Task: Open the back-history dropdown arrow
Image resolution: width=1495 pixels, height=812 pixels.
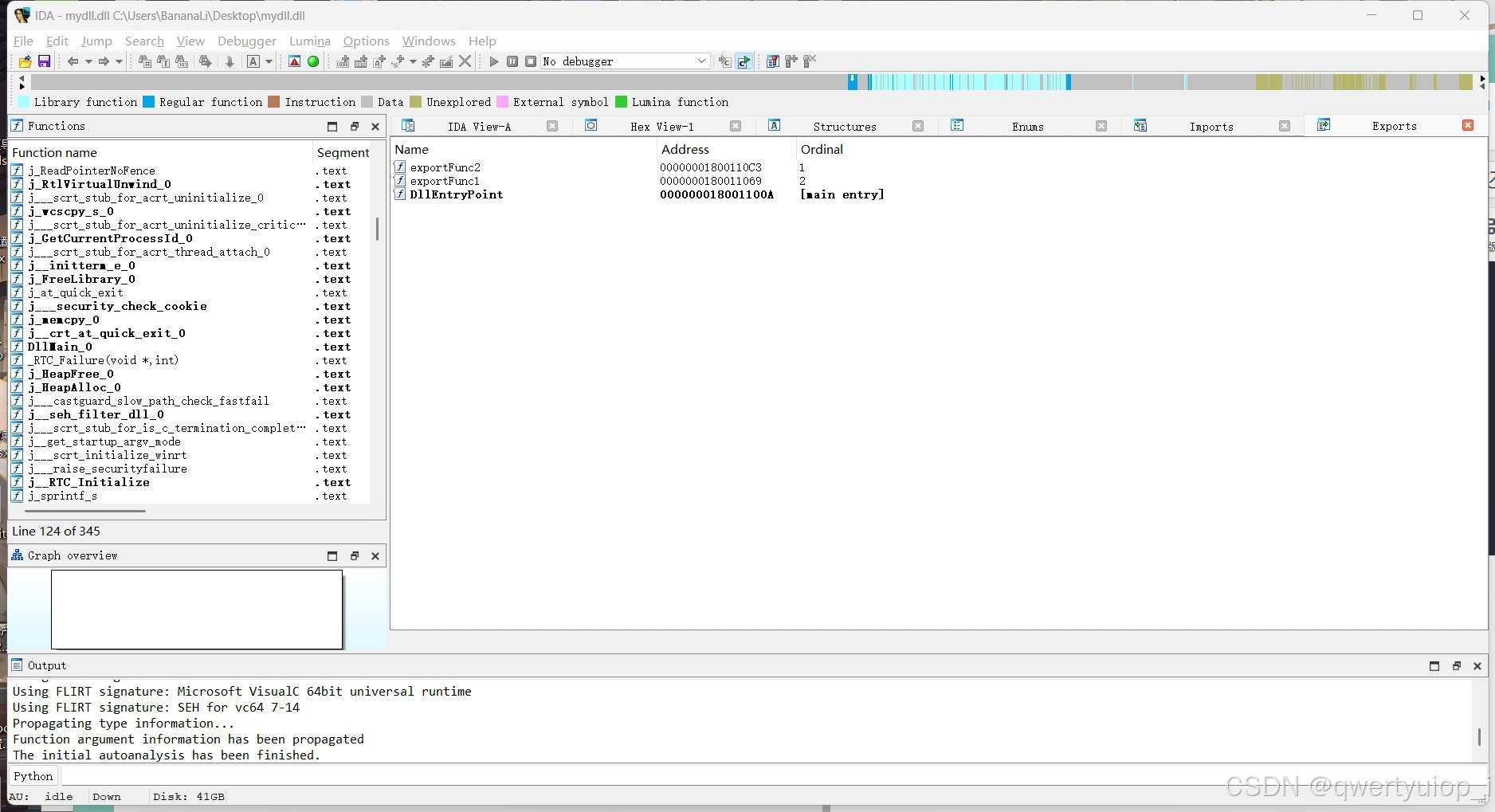Action: coord(88,61)
